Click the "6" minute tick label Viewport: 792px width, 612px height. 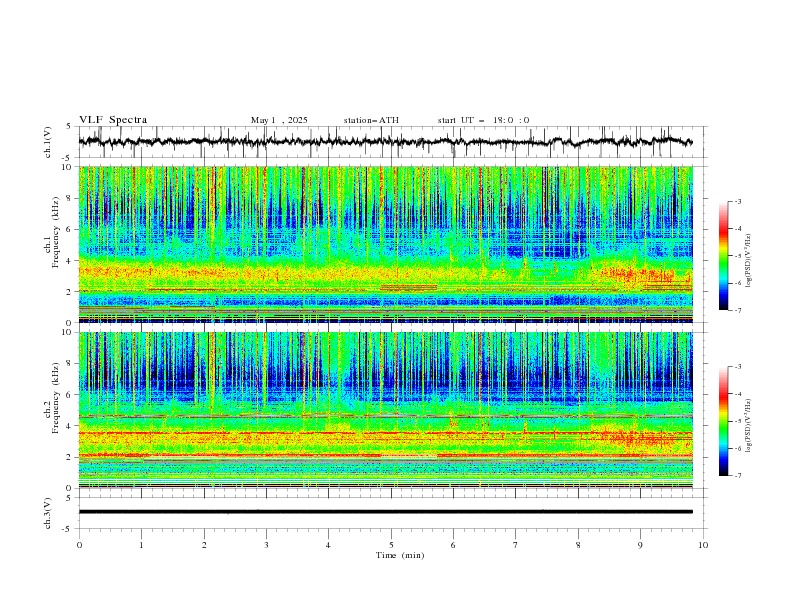pyautogui.click(x=453, y=545)
